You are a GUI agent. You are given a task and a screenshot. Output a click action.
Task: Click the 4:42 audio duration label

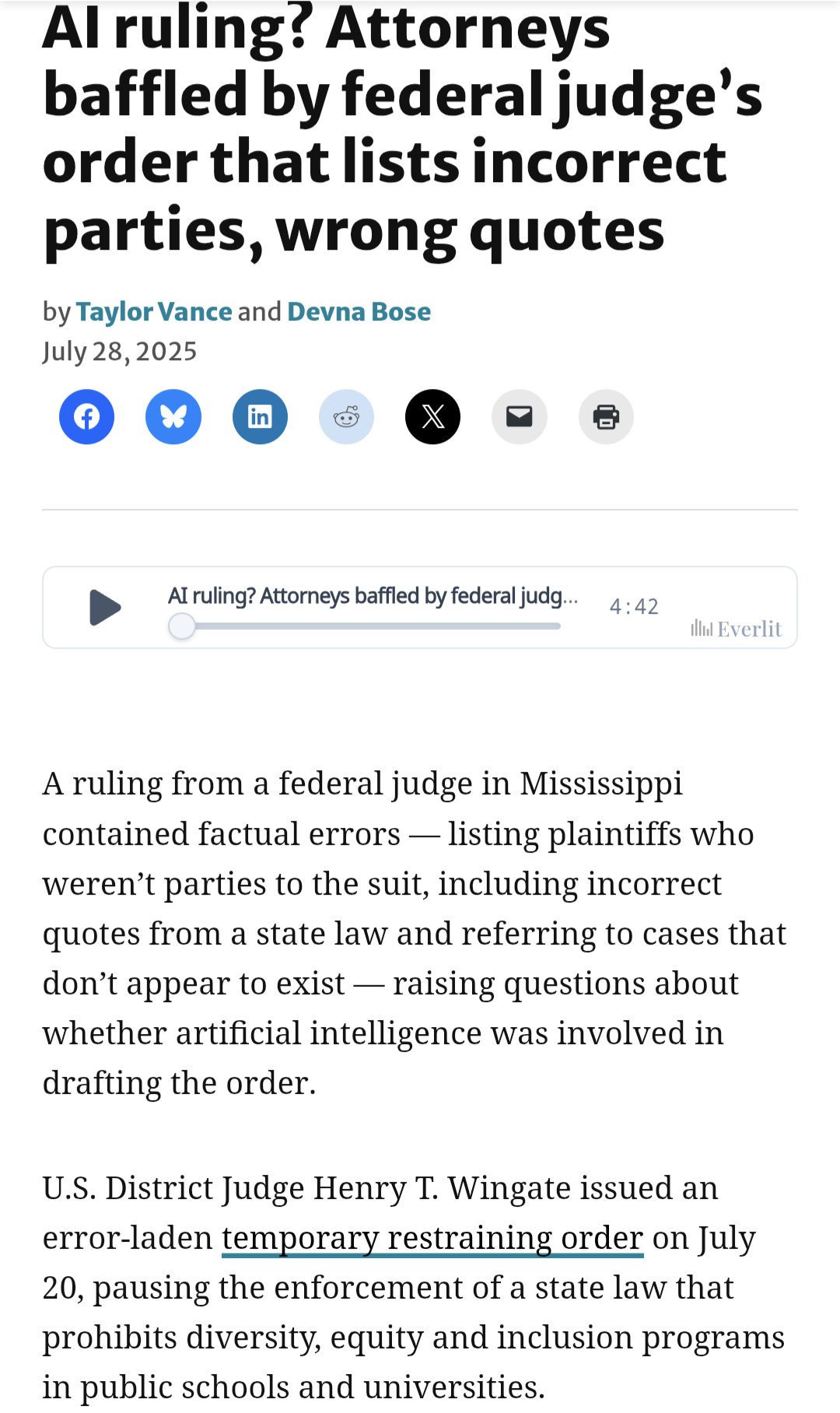tap(634, 607)
